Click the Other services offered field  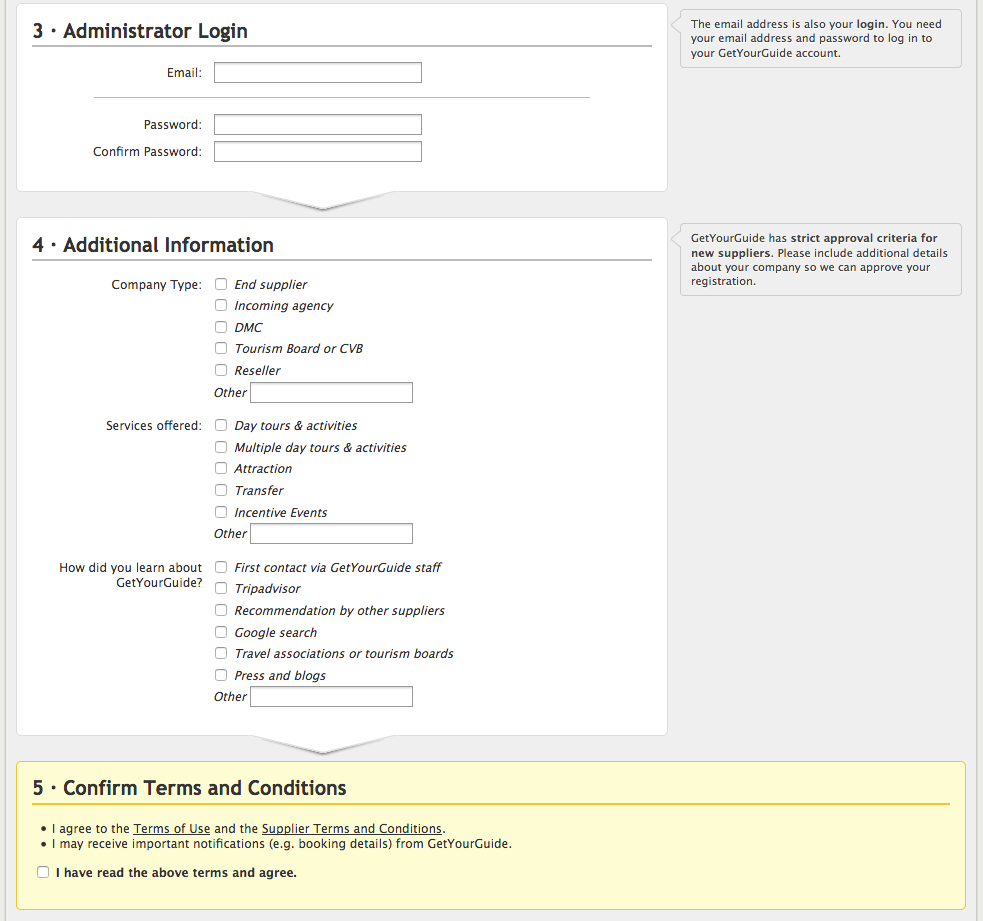(331, 534)
